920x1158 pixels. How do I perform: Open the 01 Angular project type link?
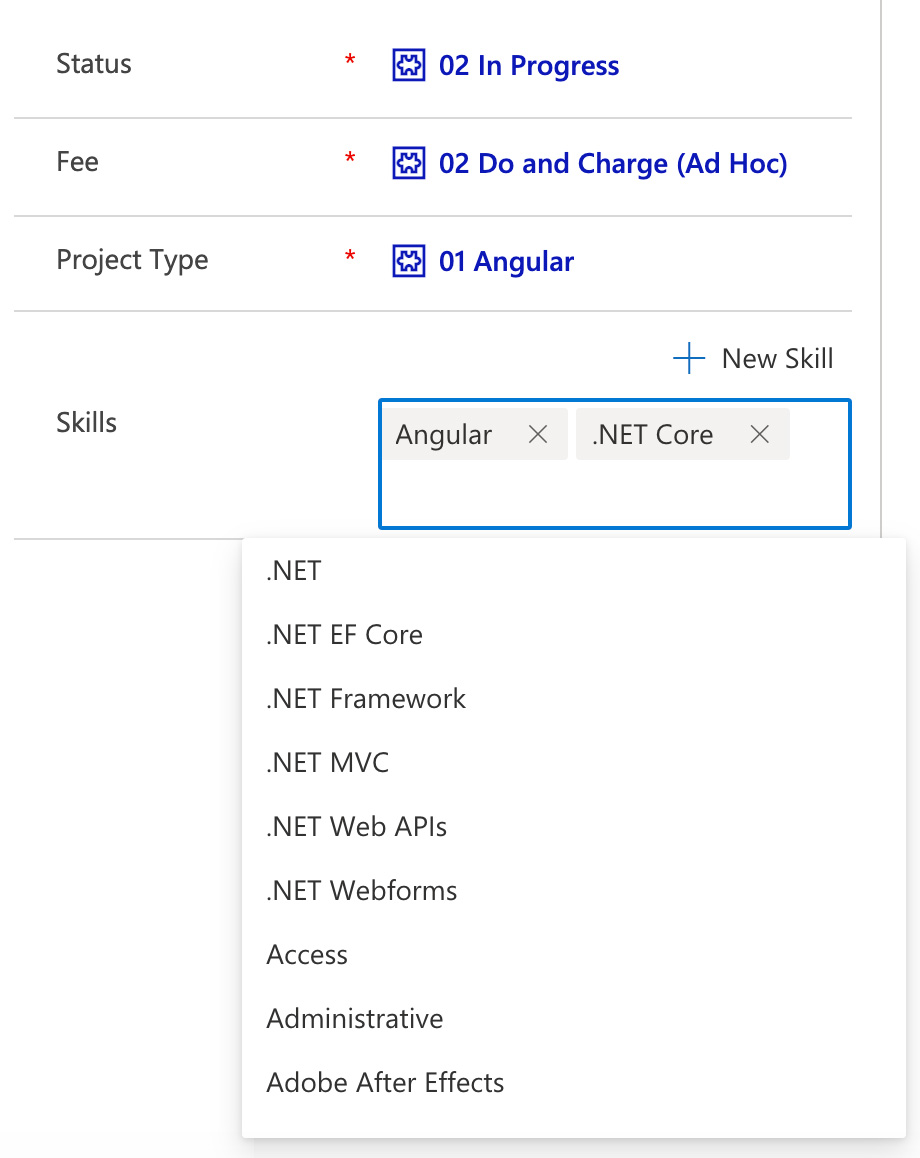click(x=506, y=262)
